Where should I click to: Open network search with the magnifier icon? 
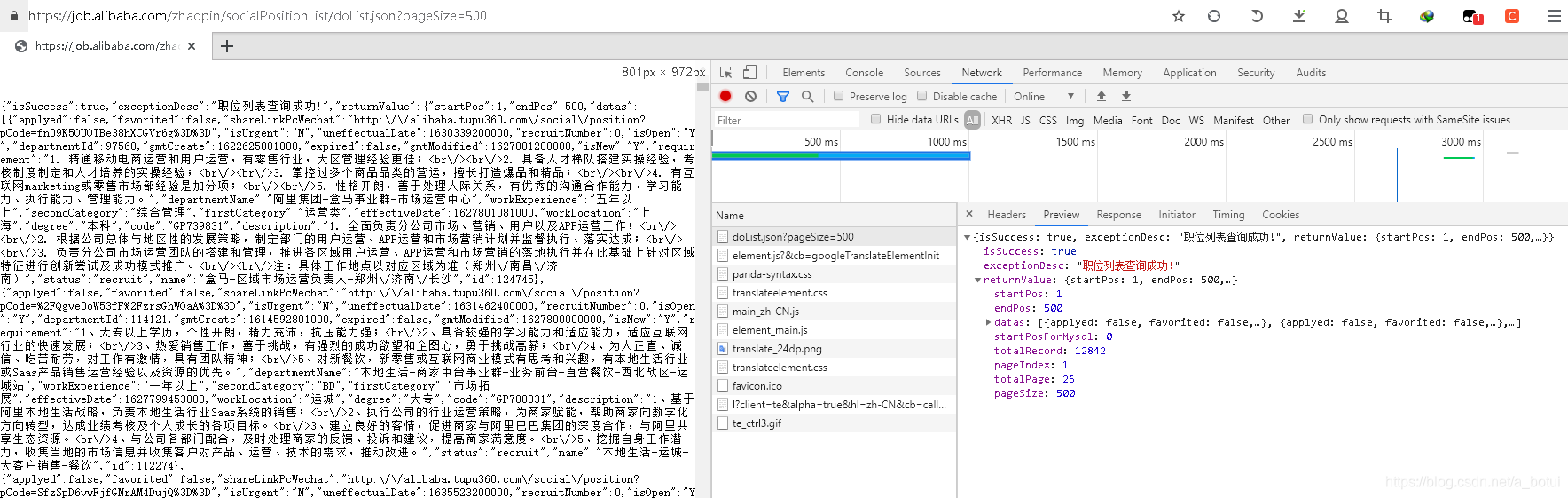coord(807,96)
